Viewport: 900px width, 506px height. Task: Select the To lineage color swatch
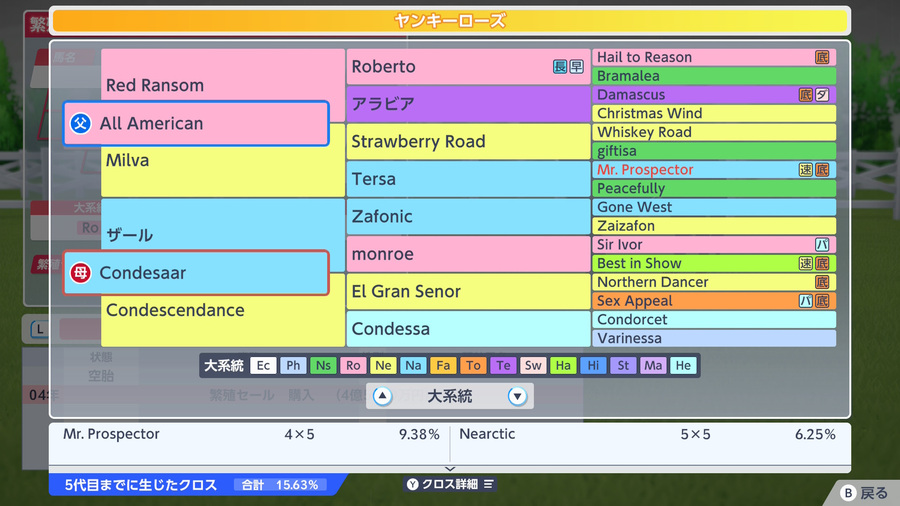473,365
